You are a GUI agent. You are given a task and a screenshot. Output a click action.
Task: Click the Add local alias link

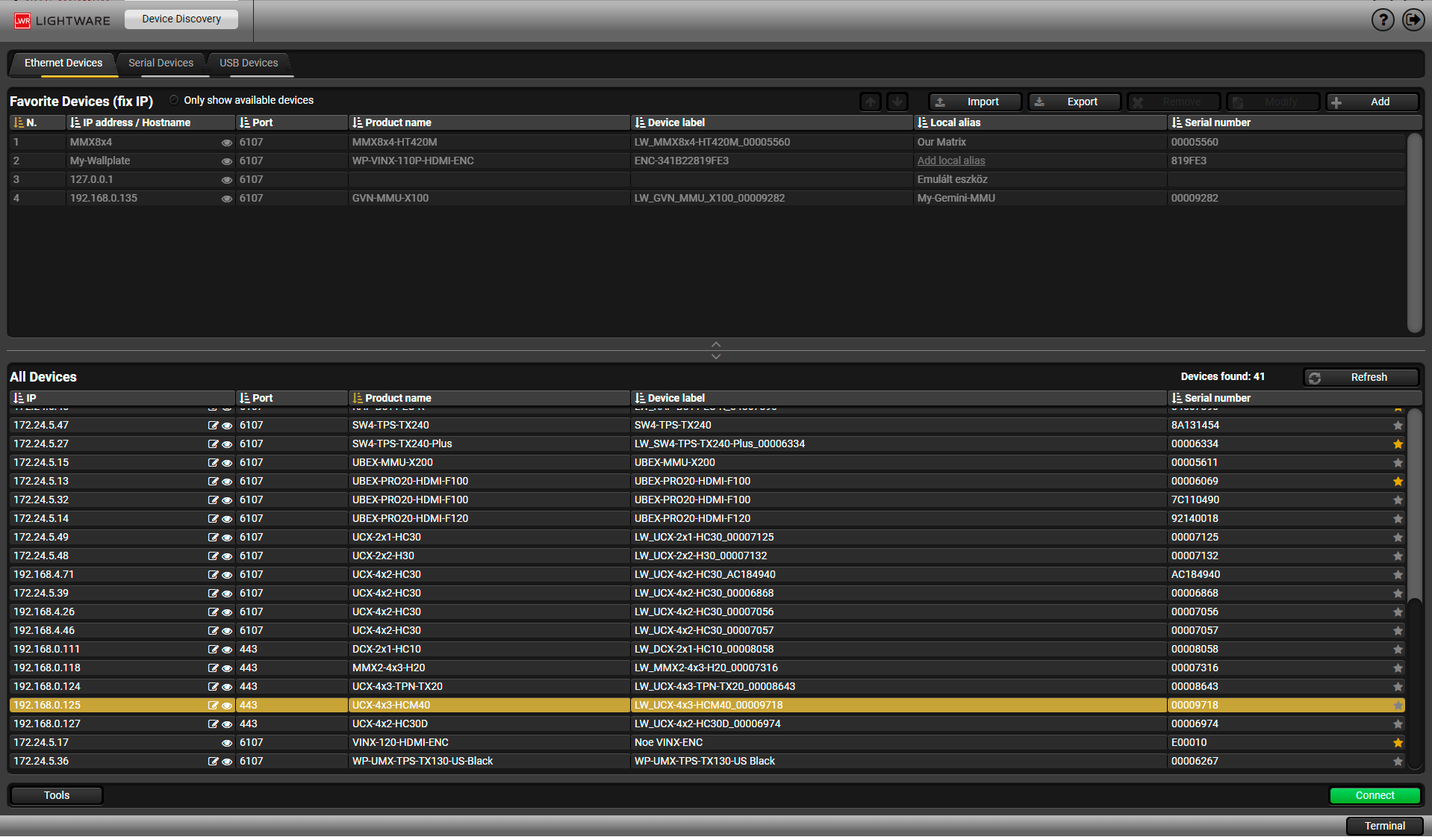(950, 161)
